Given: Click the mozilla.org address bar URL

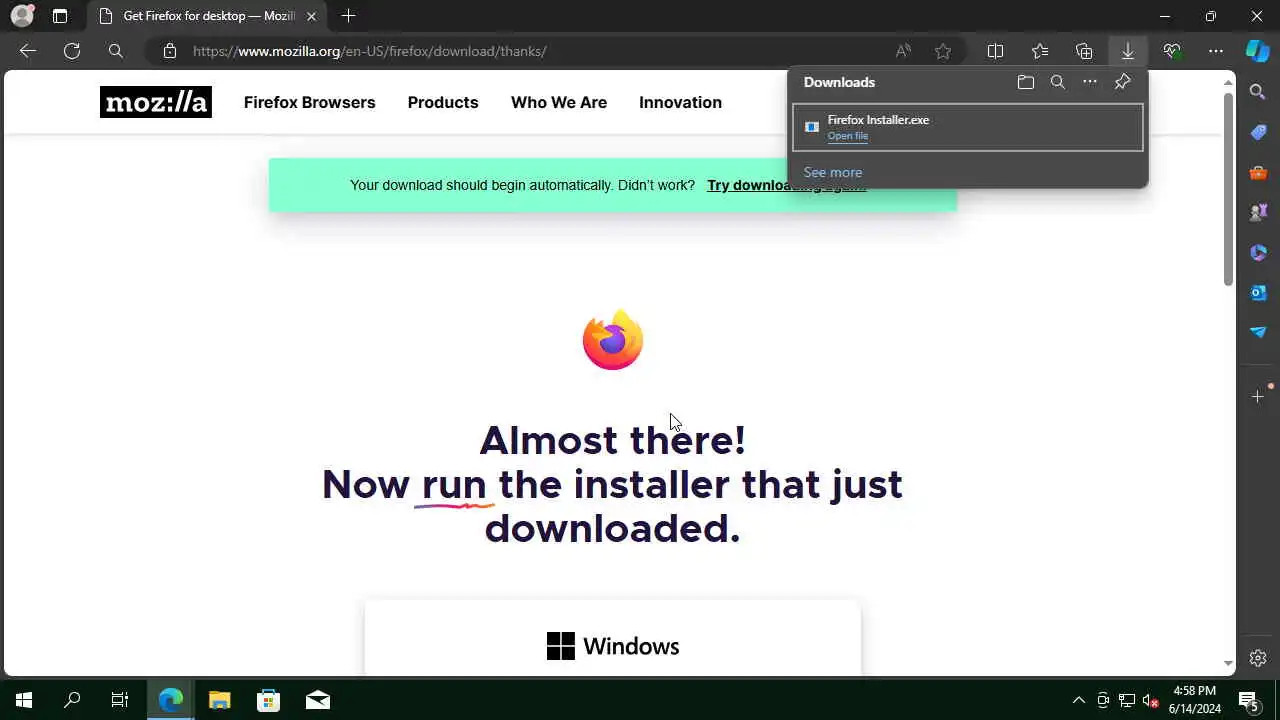Looking at the screenshot, I should pyautogui.click(x=369, y=51).
